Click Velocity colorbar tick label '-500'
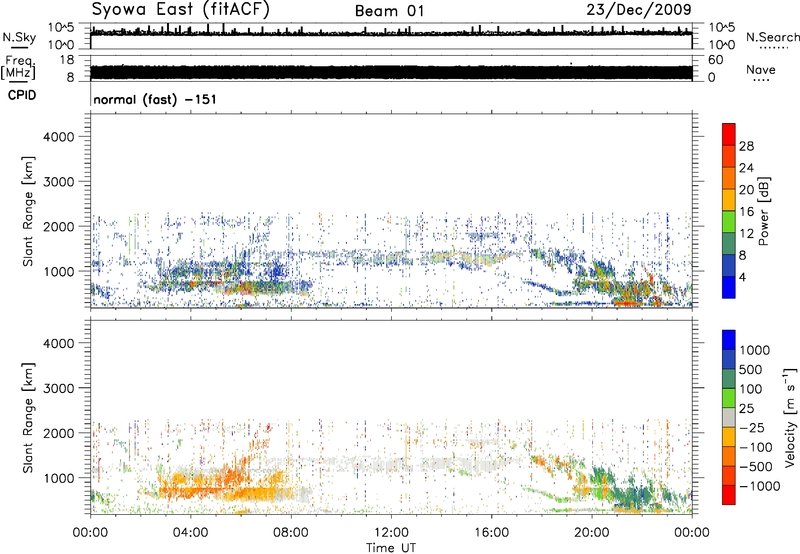This screenshot has width=800, height=554. point(756,467)
